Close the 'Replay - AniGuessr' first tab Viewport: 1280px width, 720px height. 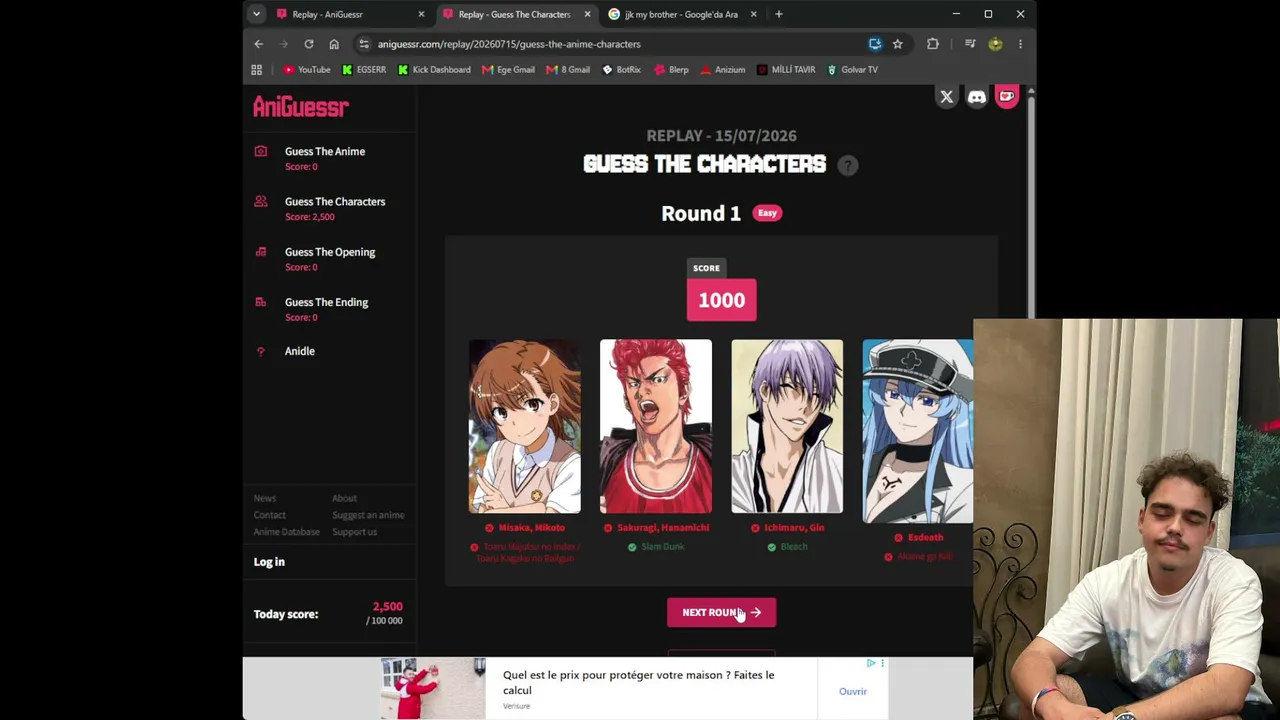421,14
